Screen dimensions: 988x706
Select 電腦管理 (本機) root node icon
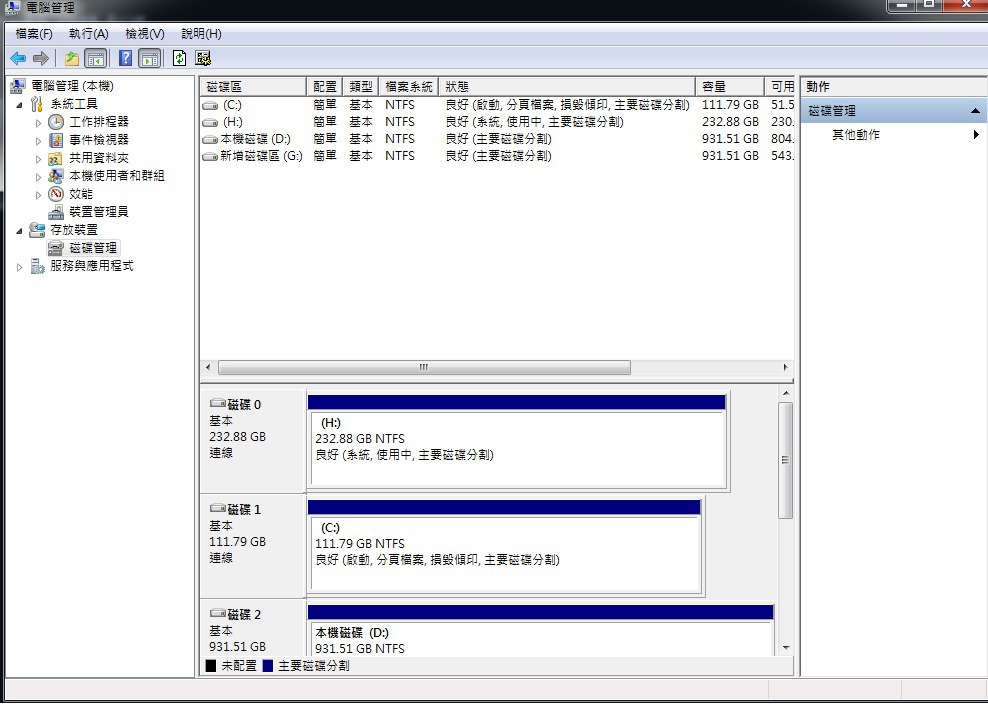pyautogui.click(x=18, y=86)
